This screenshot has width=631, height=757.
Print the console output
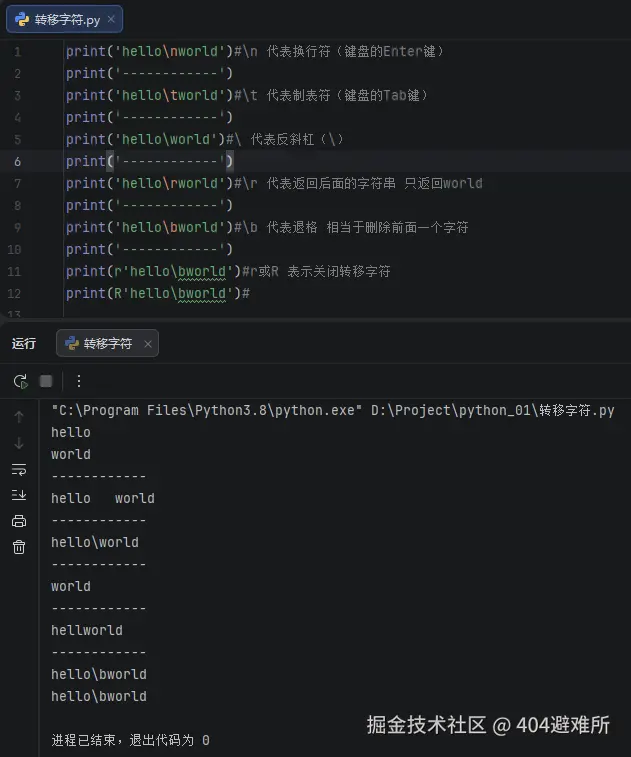point(19,521)
